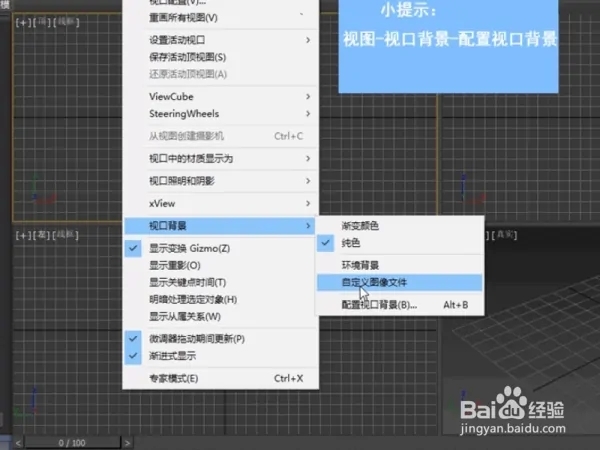Choose 环境背景 in submenu
Image resolution: width=600 pixels, height=450 pixels.
399,265
